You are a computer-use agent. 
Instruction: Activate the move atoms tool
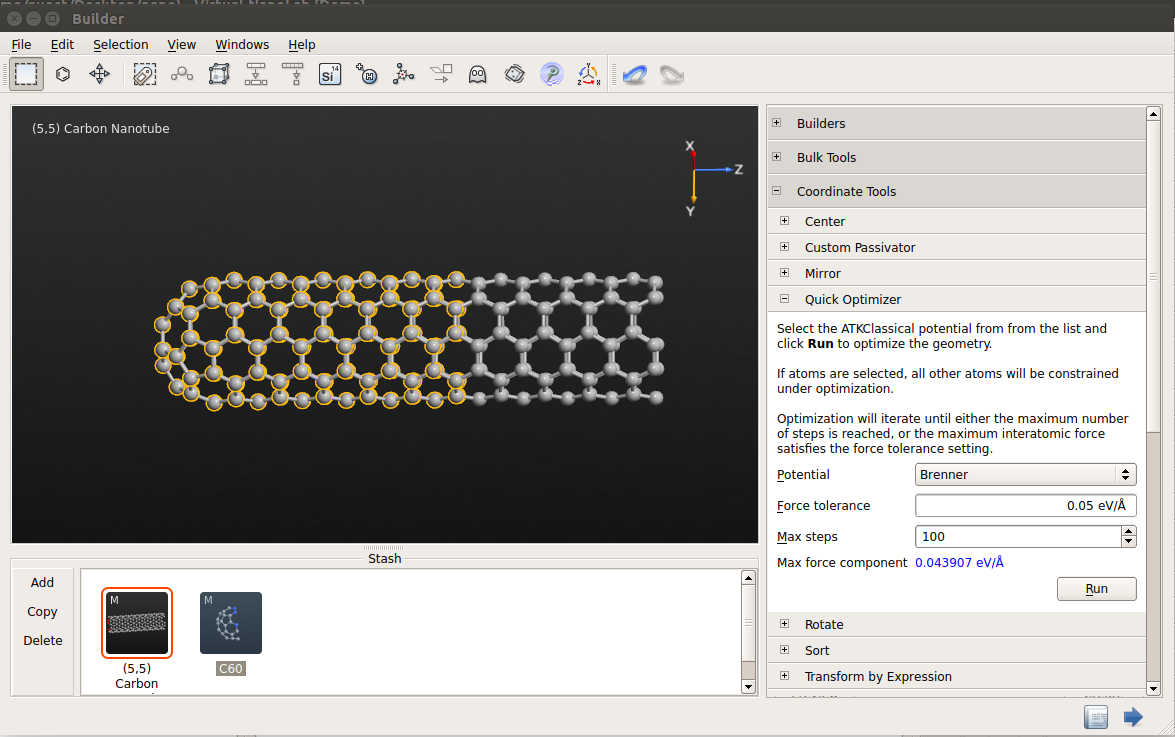pyautogui.click(x=100, y=74)
